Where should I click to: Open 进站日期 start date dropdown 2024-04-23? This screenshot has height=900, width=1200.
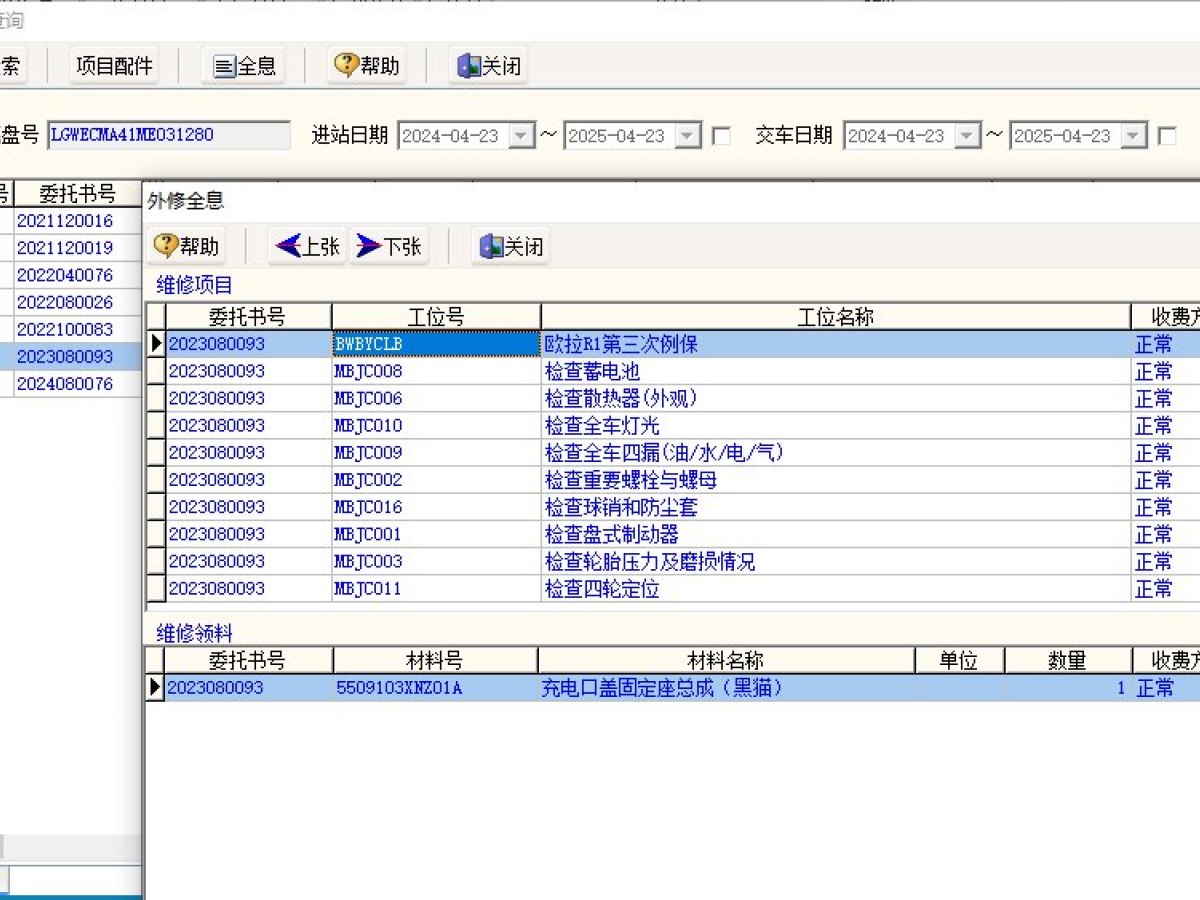[x=522, y=136]
